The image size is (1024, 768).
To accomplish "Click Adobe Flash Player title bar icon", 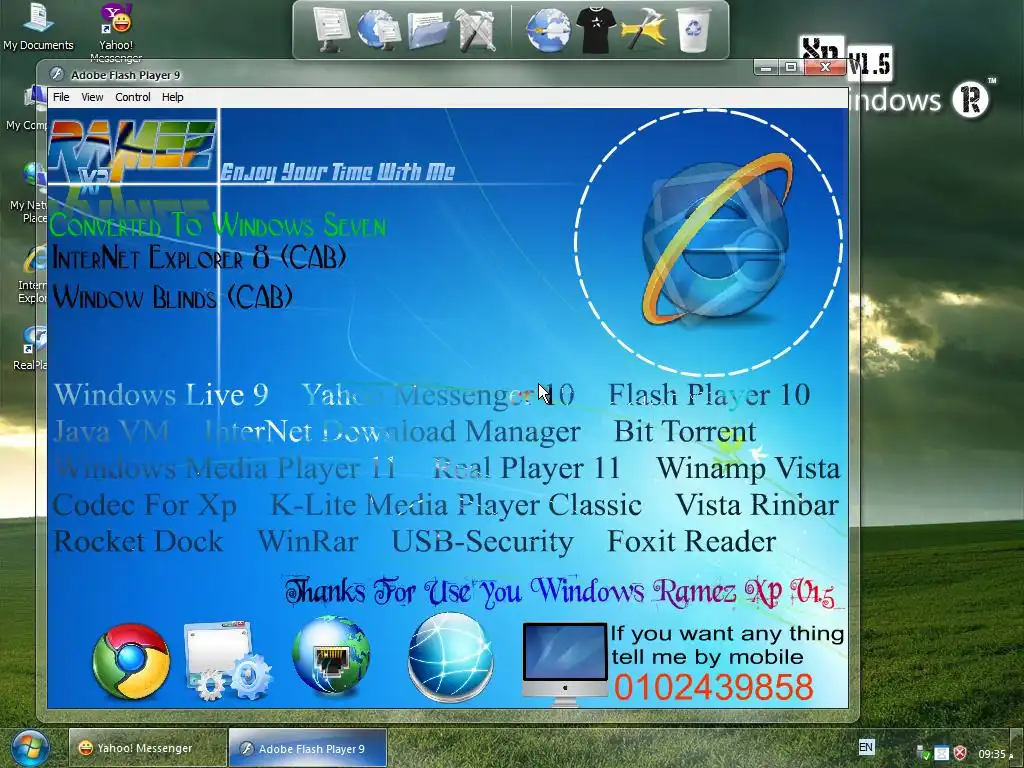I will coord(57,74).
